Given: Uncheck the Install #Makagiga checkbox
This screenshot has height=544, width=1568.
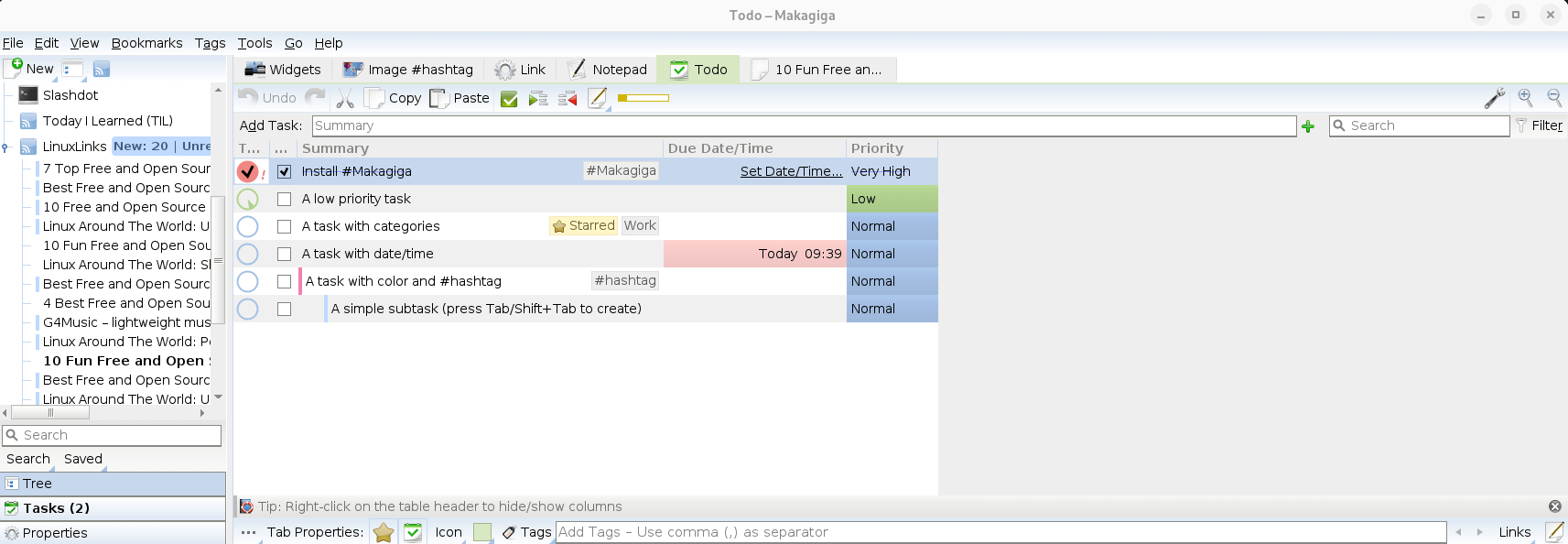Looking at the screenshot, I should pos(285,171).
